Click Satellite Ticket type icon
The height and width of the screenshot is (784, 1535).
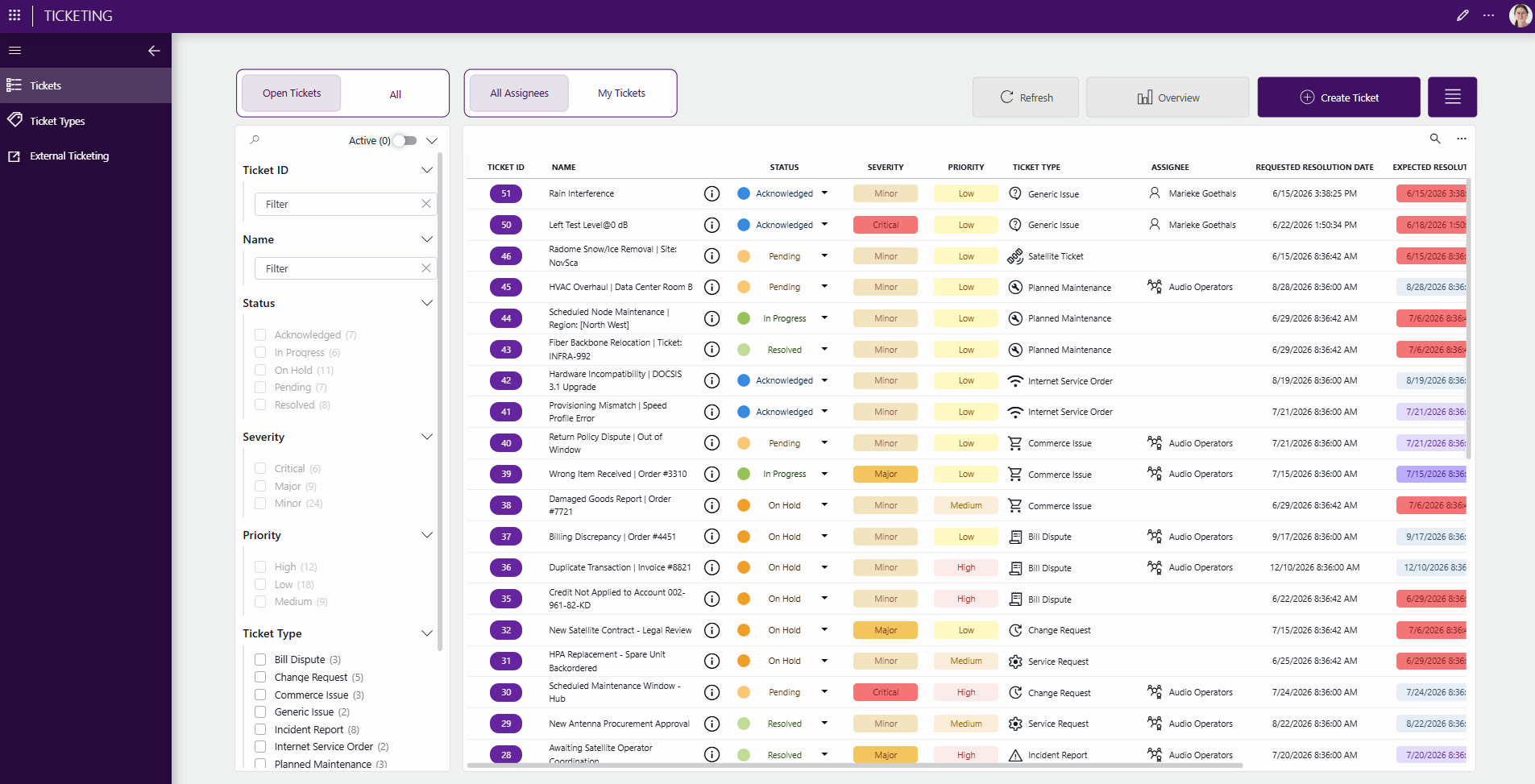pos(1015,256)
